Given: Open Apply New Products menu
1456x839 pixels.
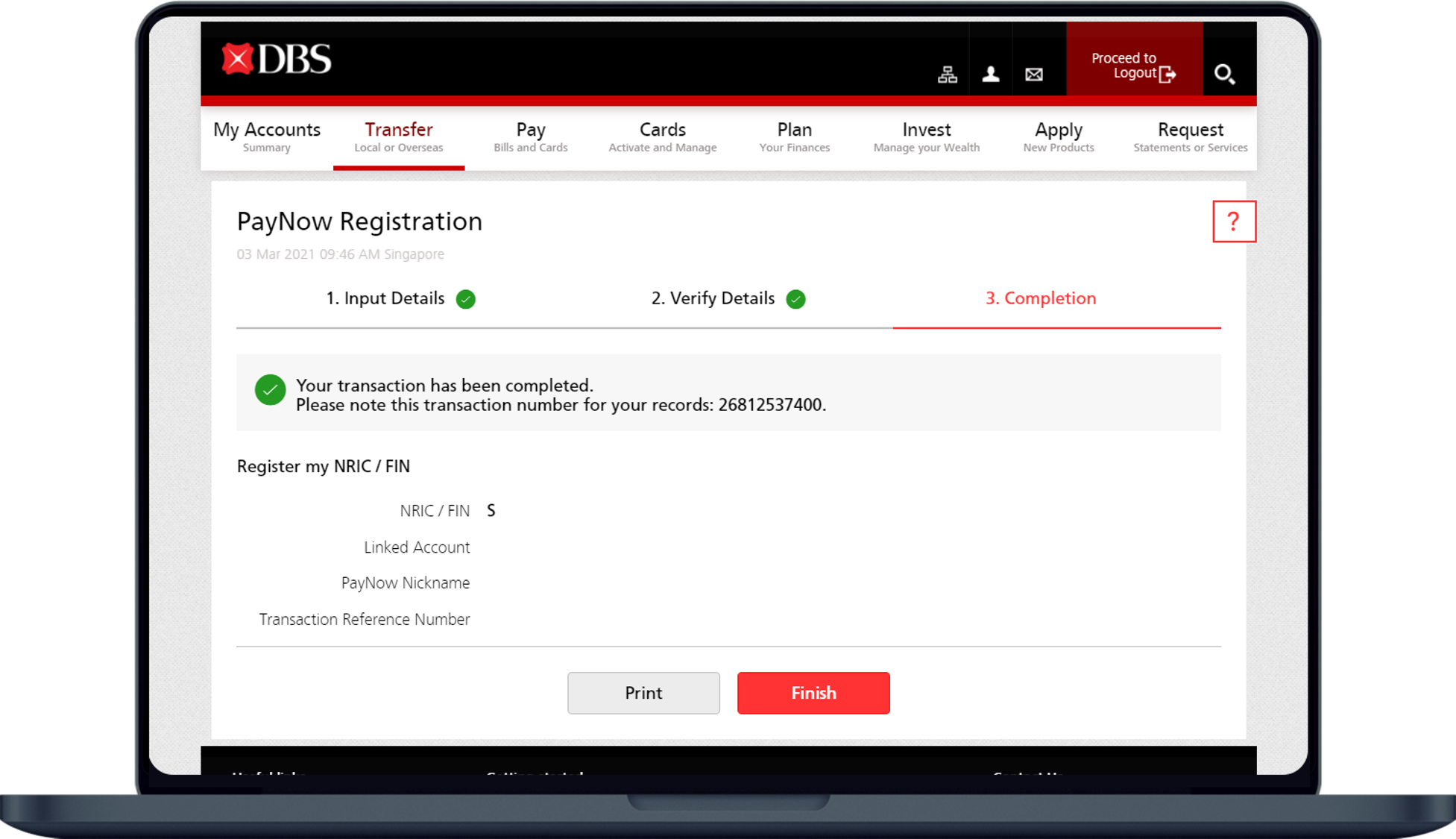Looking at the screenshot, I should [x=1059, y=137].
